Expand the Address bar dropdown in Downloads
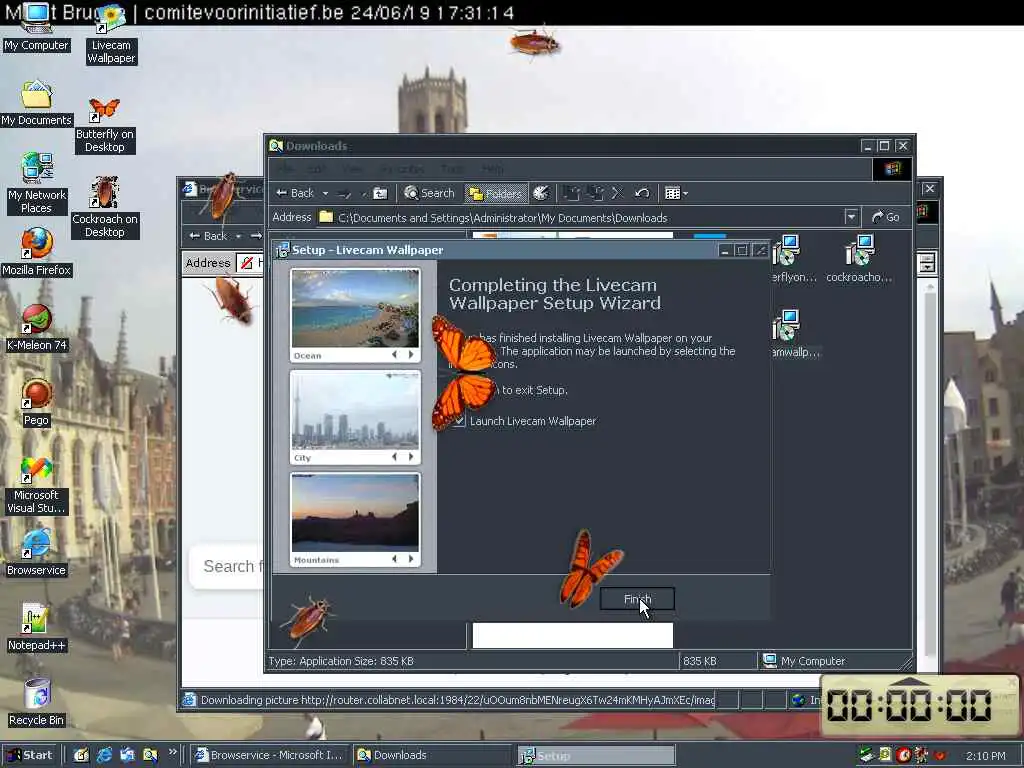Screen dimensions: 1024x768 (850, 217)
